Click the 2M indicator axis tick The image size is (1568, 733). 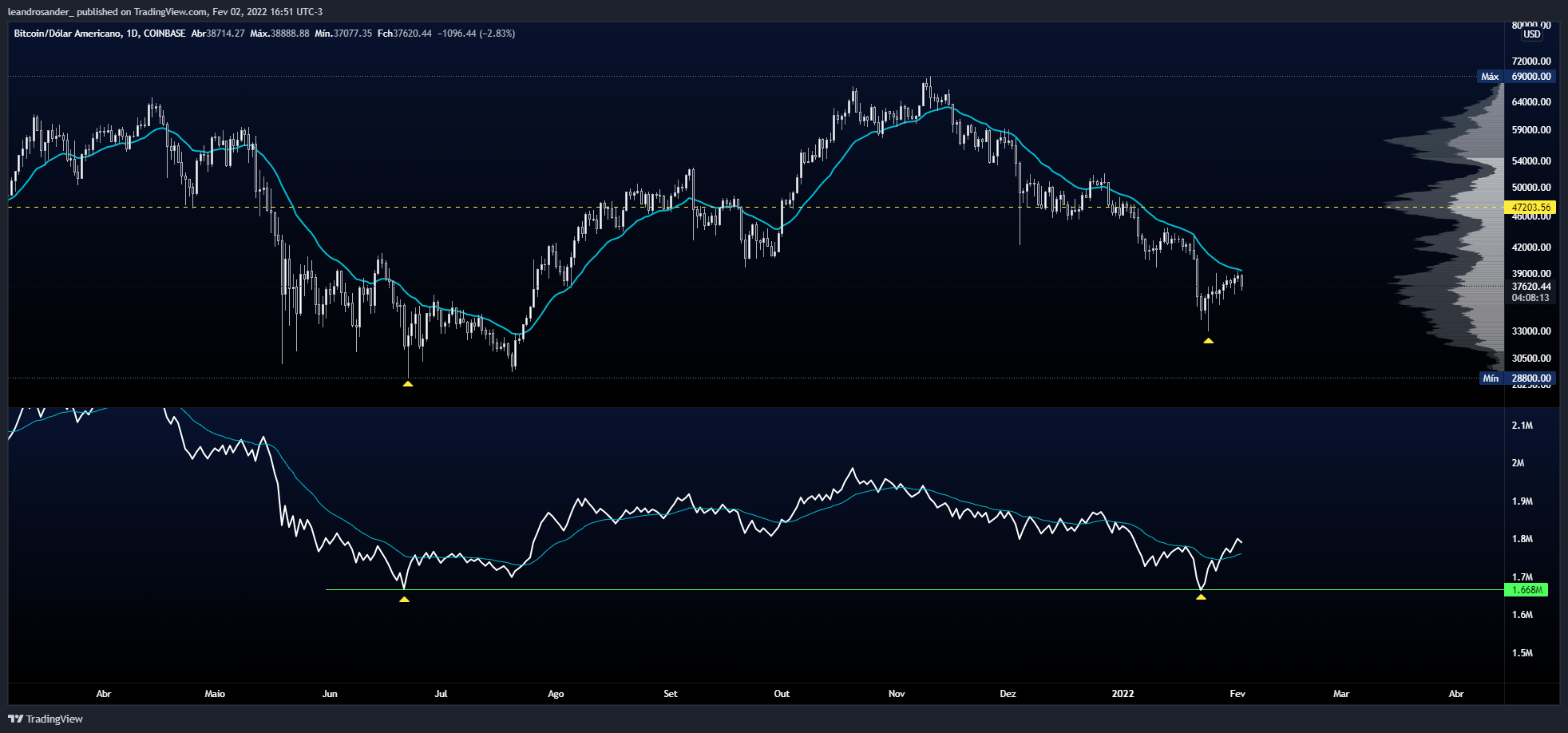click(x=1518, y=463)
